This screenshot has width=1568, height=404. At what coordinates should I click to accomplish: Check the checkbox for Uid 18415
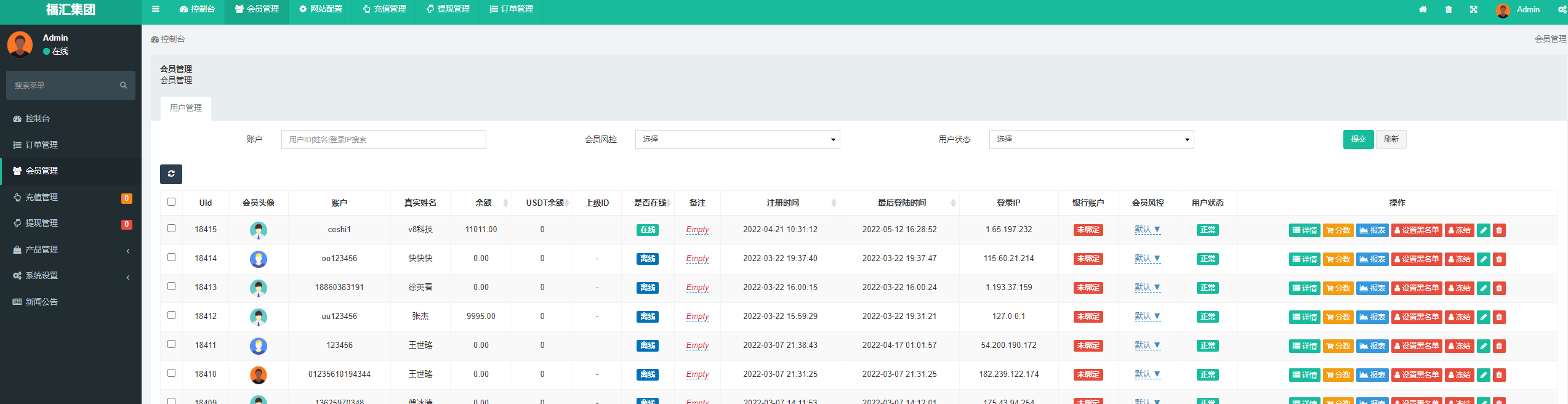click(172, 228)
